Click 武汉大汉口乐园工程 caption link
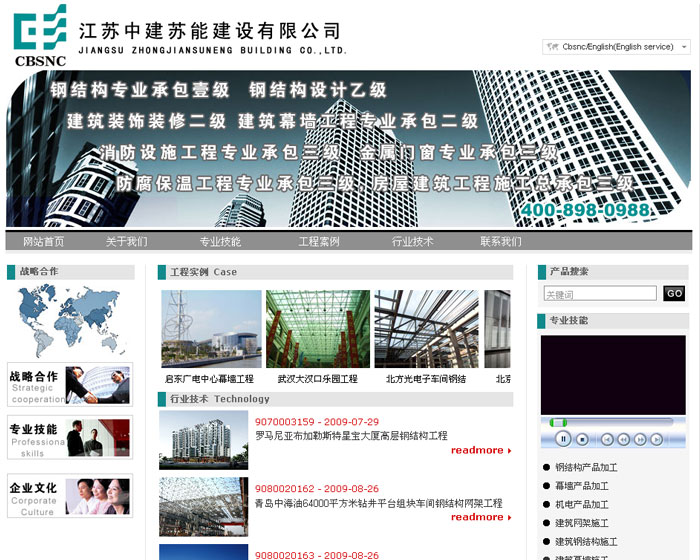 [x=317, y=379]
